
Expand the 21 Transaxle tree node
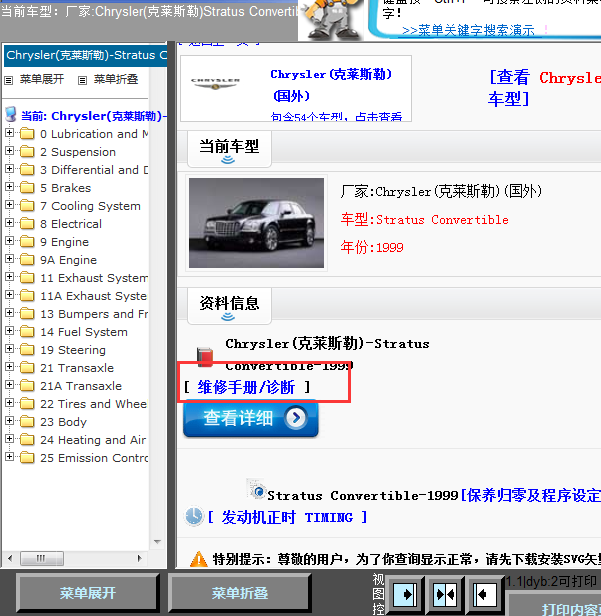(x=9, y=367)
